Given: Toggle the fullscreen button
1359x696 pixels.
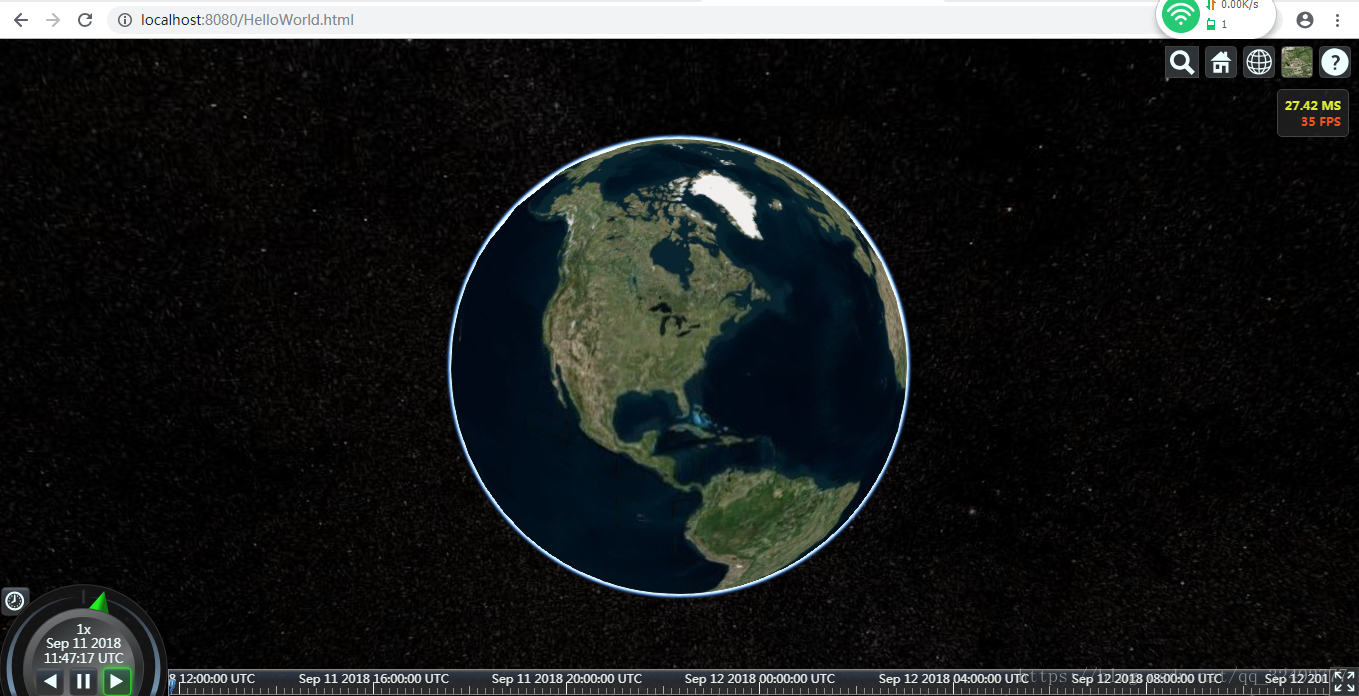Looking at the screenshot, I should pos(1345,682).
